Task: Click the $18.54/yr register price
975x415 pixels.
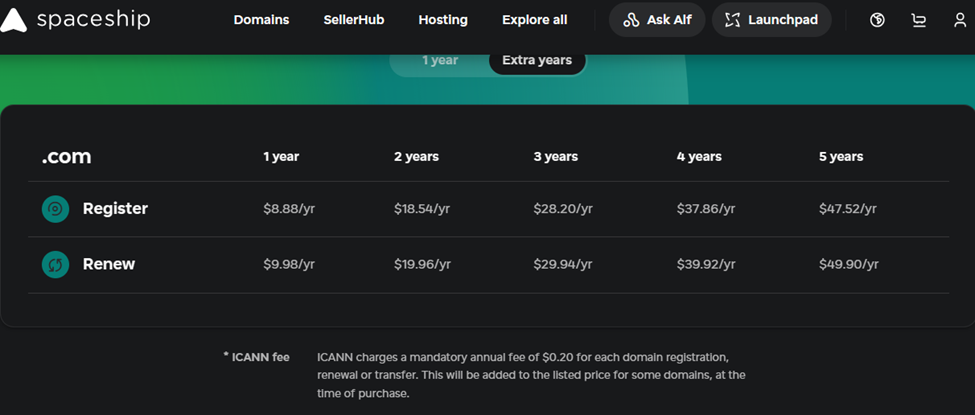Action: tap(422, 209)
